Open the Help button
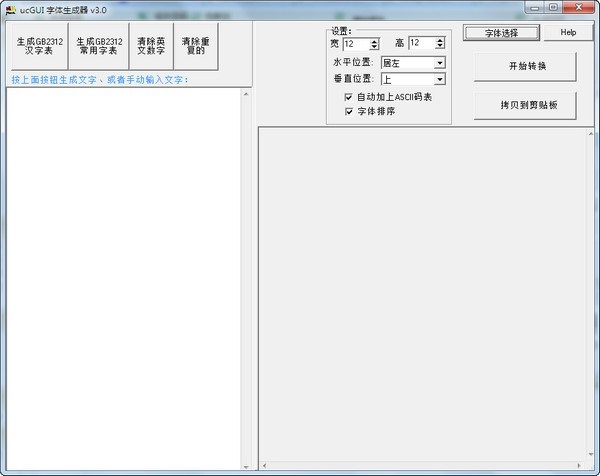 (568, 33)
